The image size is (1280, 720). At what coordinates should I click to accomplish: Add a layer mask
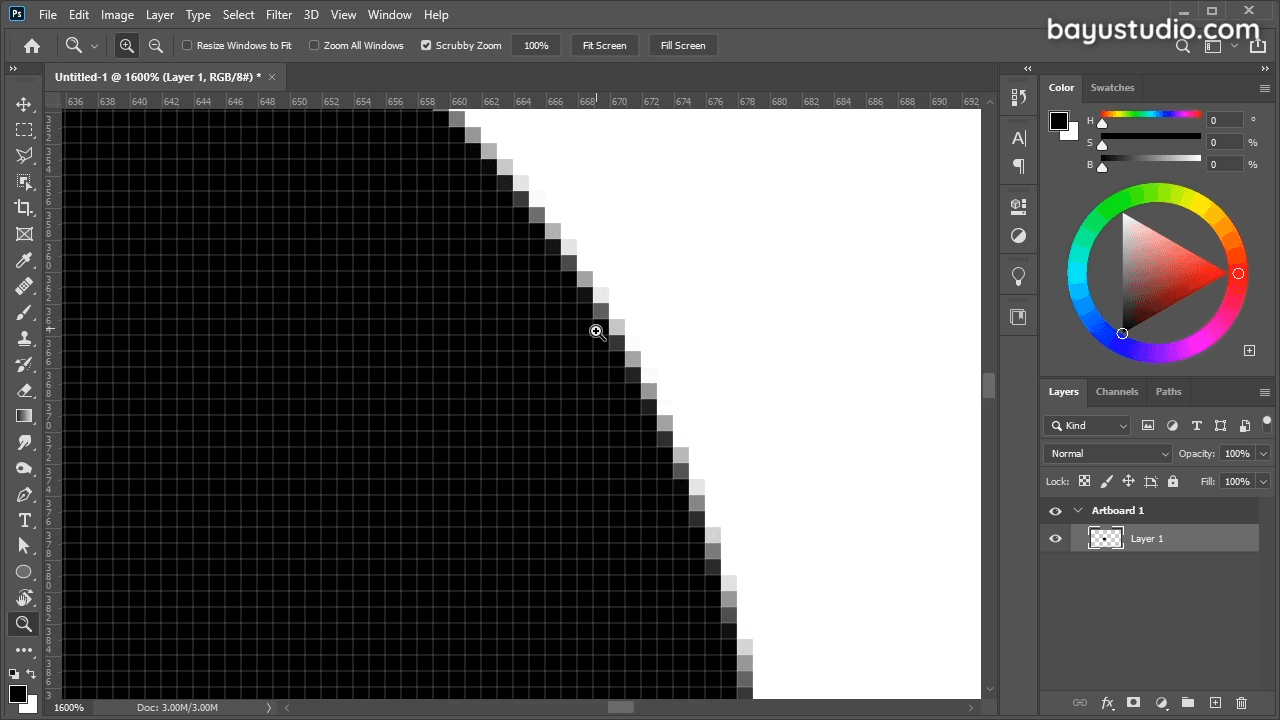pyautogui.click(x=1134, y=703)
